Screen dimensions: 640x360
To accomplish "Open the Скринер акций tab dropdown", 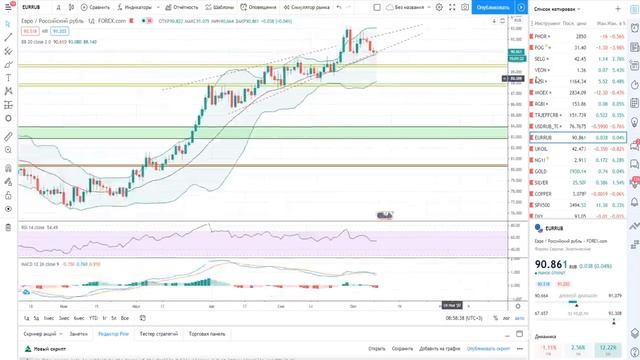I will pos(42,334).
